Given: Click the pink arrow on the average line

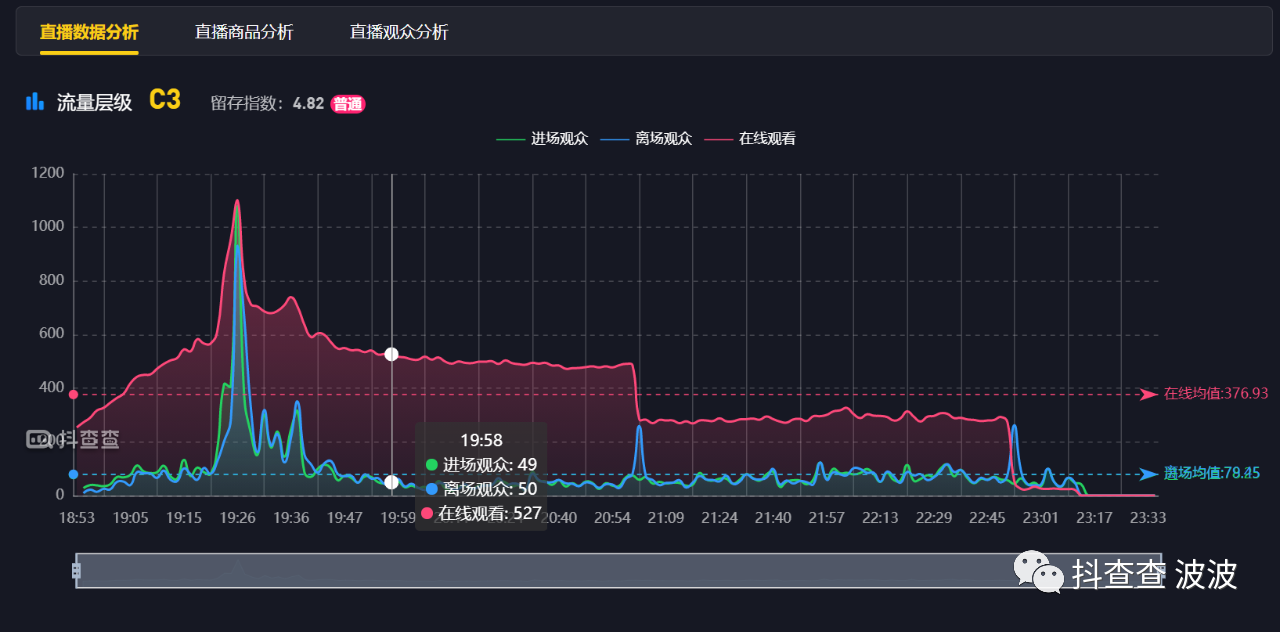Looking at the screenshot, I should pyautogui.click(x=1149, y=394).
